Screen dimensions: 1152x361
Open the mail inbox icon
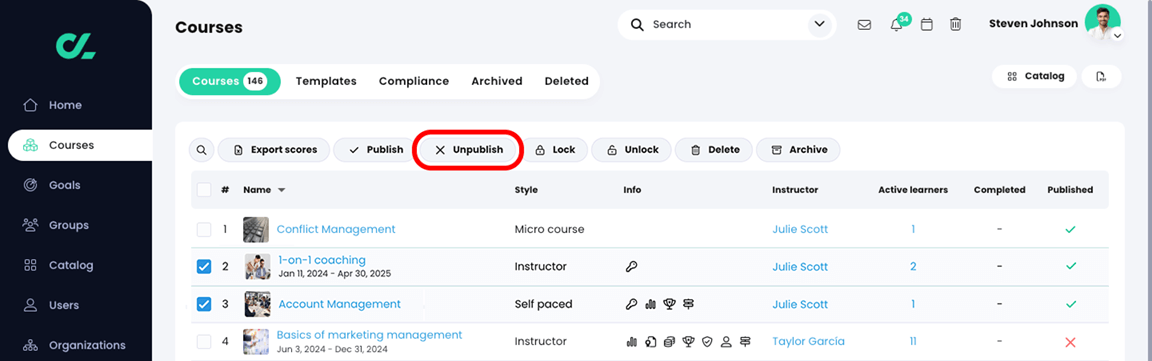coord(865,24)
